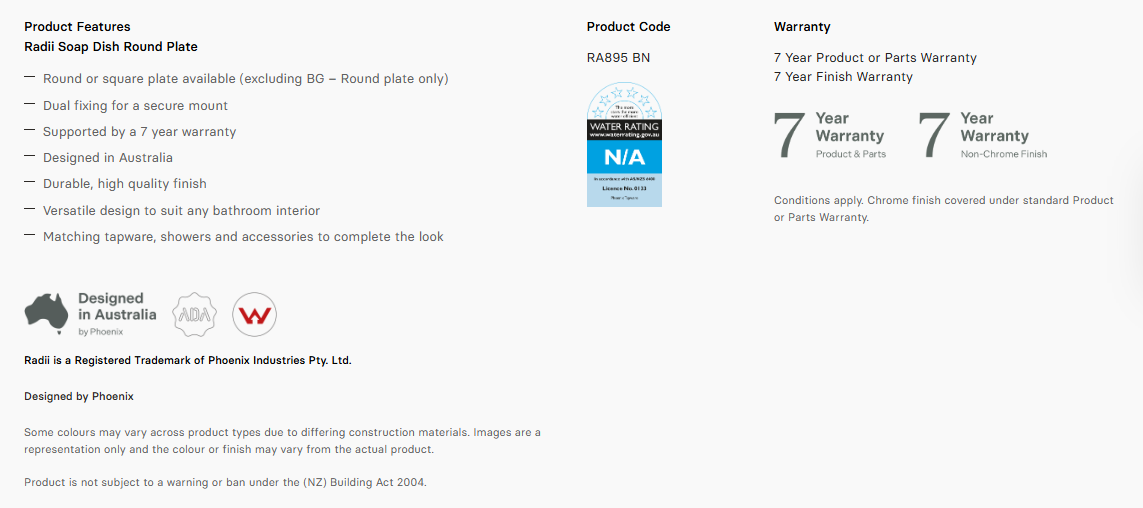Click the NZ Building Act 2004 statement
The height and width of the screenshot is (508, 1143).
(x=225, y=482)
